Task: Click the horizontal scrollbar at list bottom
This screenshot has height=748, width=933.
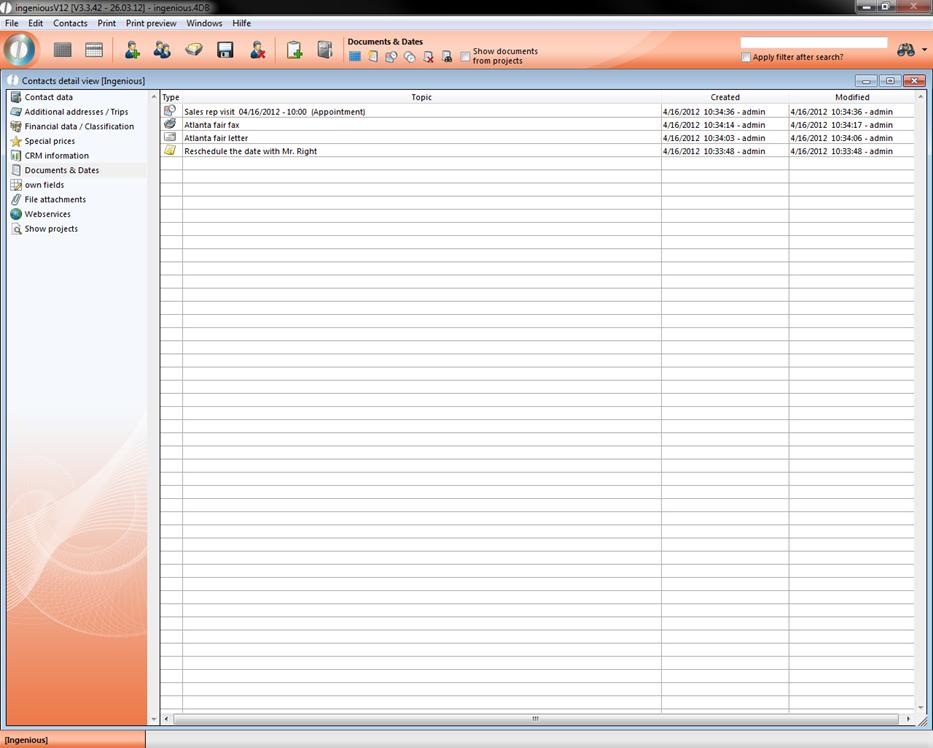Action: (535, 719)
